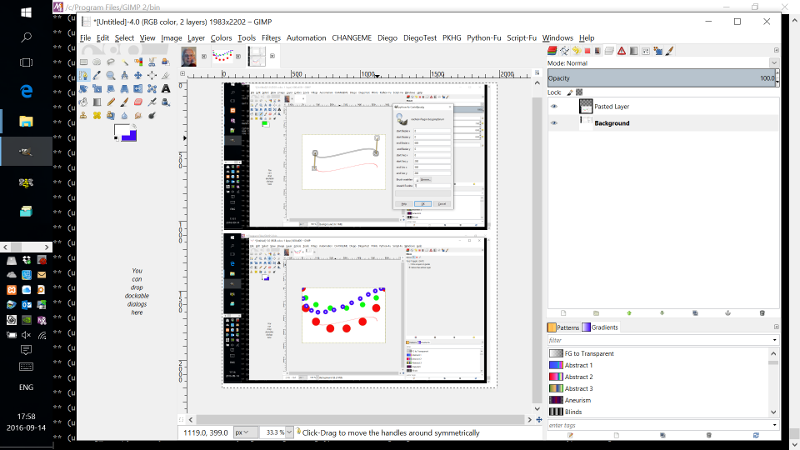
Task: Open the gradients filter dropdown arrow
Action: tap(774, 340)
